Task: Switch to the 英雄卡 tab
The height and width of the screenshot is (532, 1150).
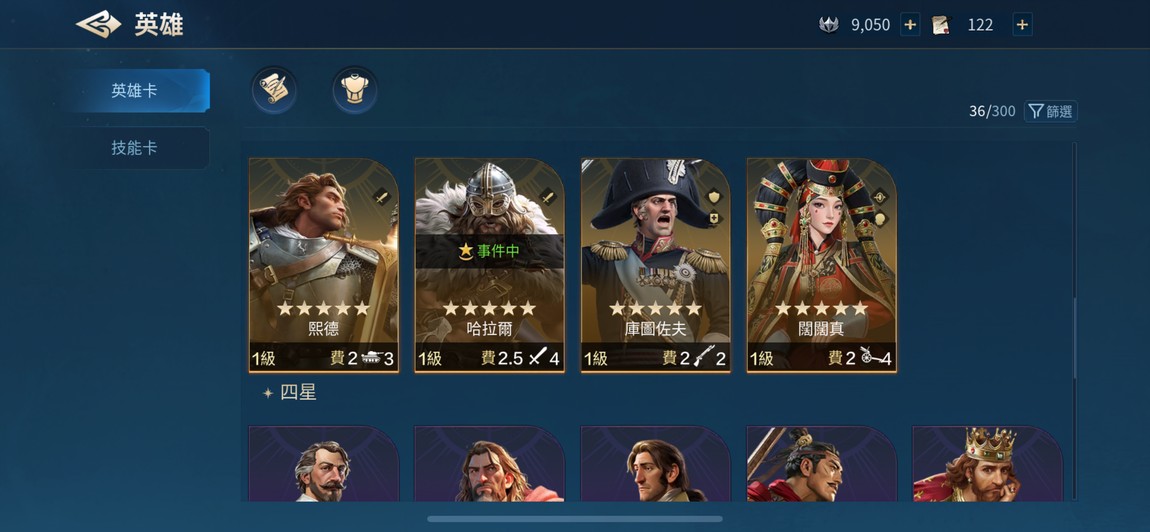Action: tap(135, 90)
